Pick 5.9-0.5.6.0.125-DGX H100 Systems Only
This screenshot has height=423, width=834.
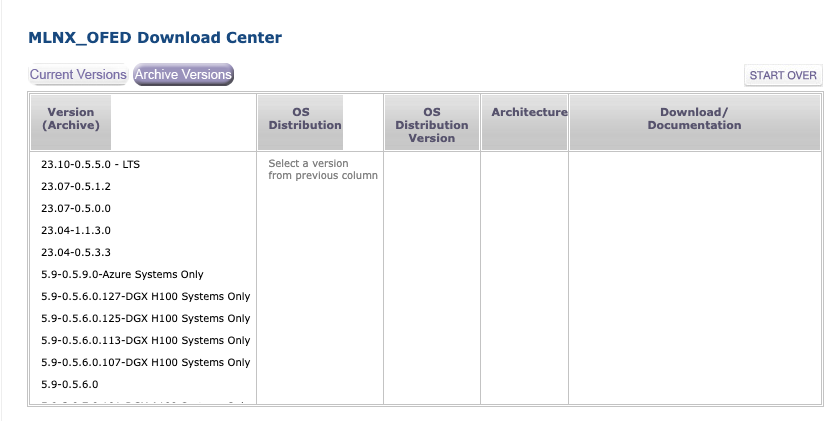[x=146, y=318]
